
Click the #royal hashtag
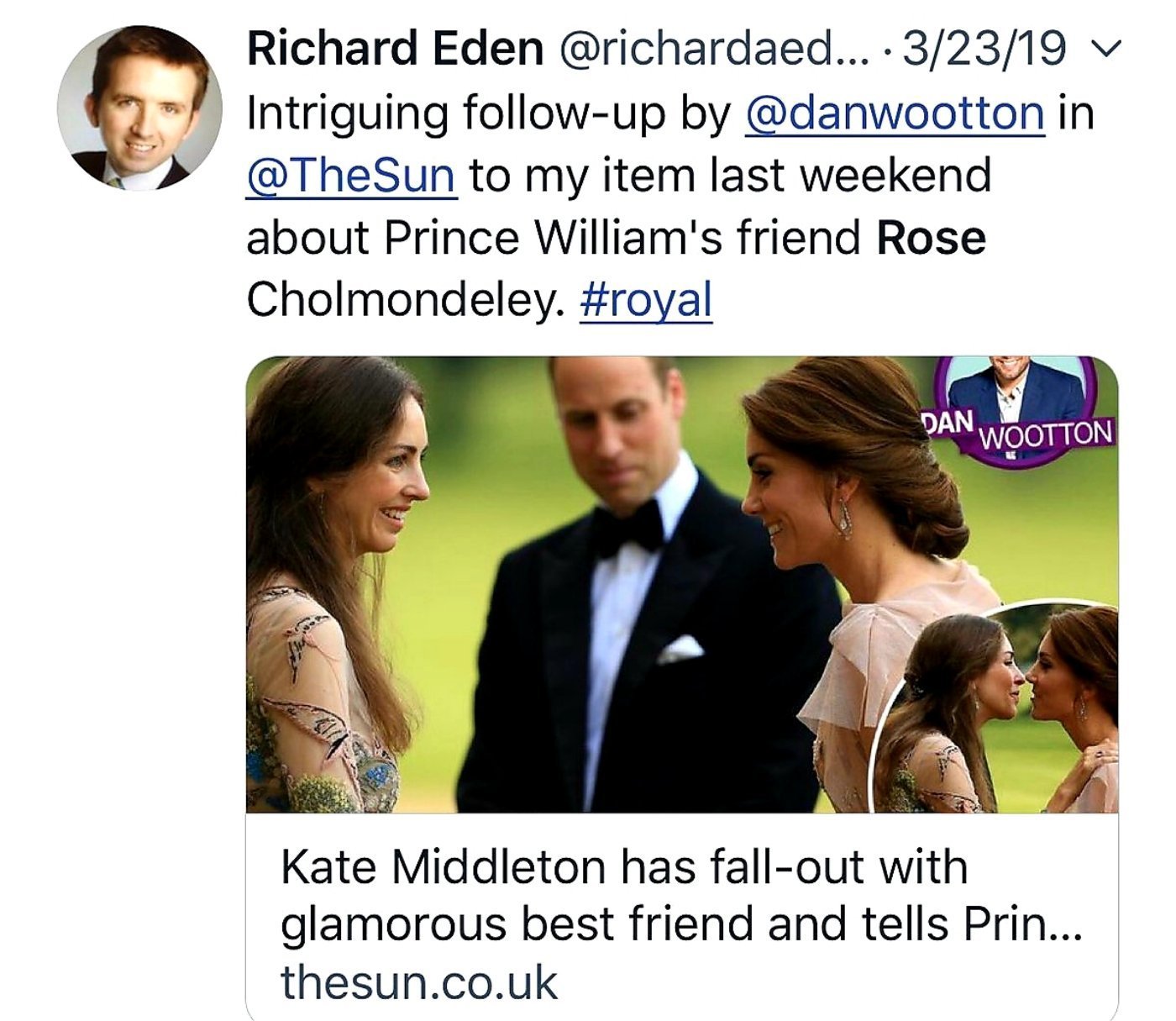coord(645,300)
